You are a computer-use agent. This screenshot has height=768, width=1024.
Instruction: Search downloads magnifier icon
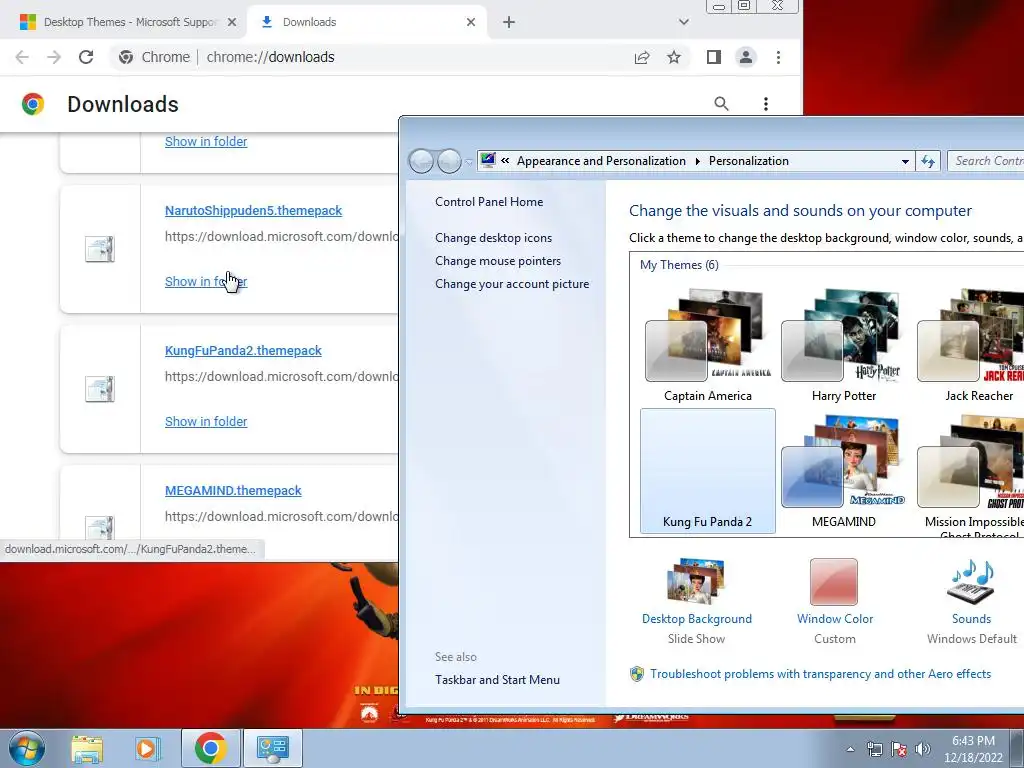[x=721, y=103]
